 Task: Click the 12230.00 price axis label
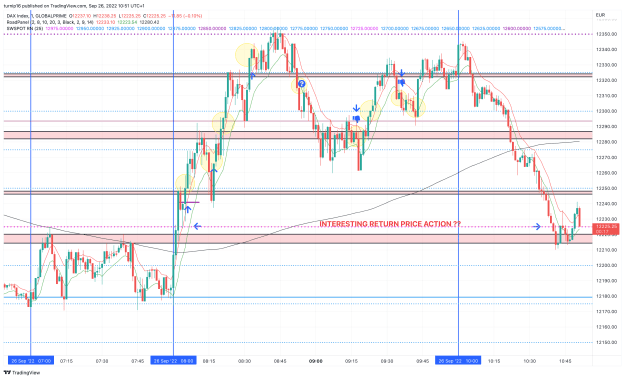coord(606,219)
